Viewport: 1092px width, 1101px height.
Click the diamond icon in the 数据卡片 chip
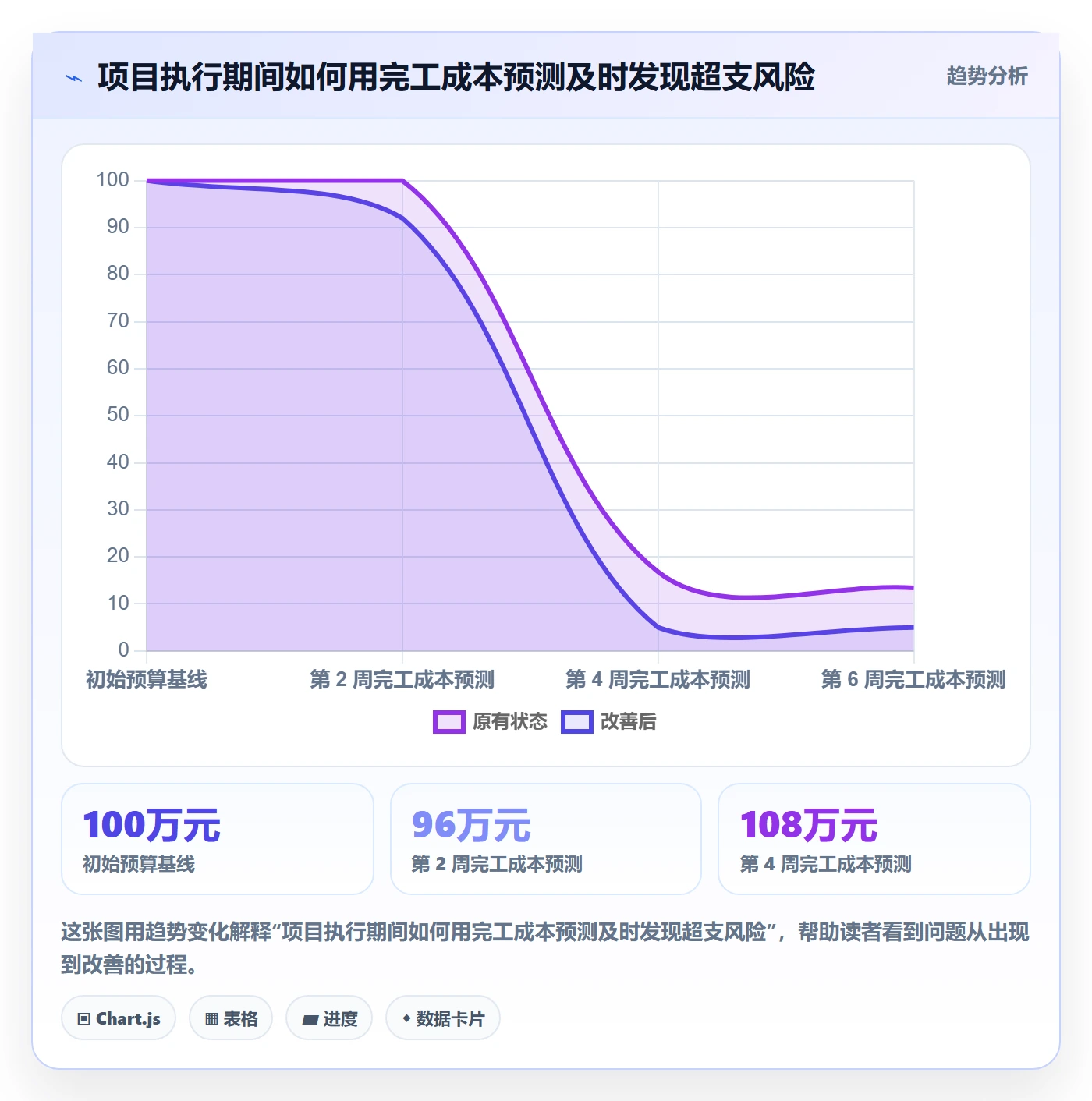(406, 1018)
